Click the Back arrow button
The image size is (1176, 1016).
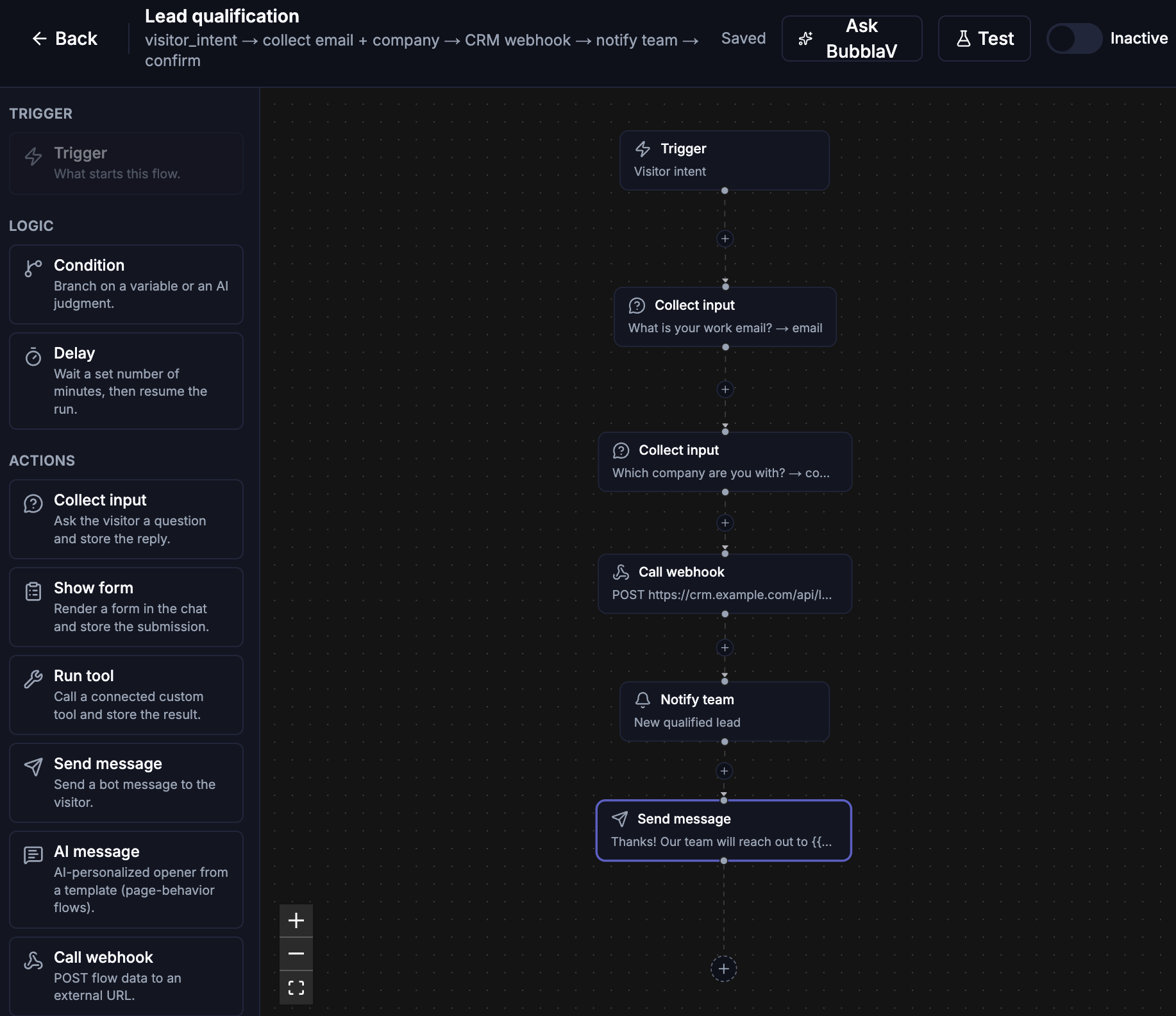point(64,38)
